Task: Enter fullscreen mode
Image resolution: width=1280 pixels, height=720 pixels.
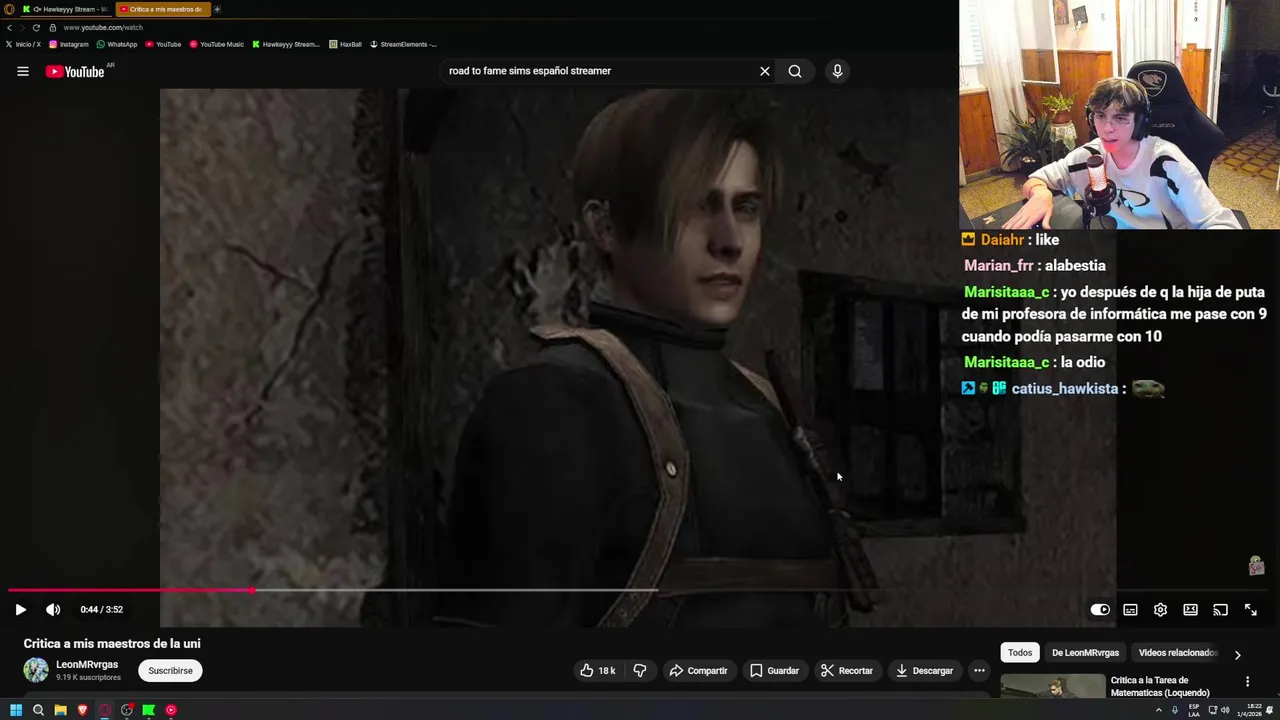Action: pyautogui.click(x=1250, y=610)
